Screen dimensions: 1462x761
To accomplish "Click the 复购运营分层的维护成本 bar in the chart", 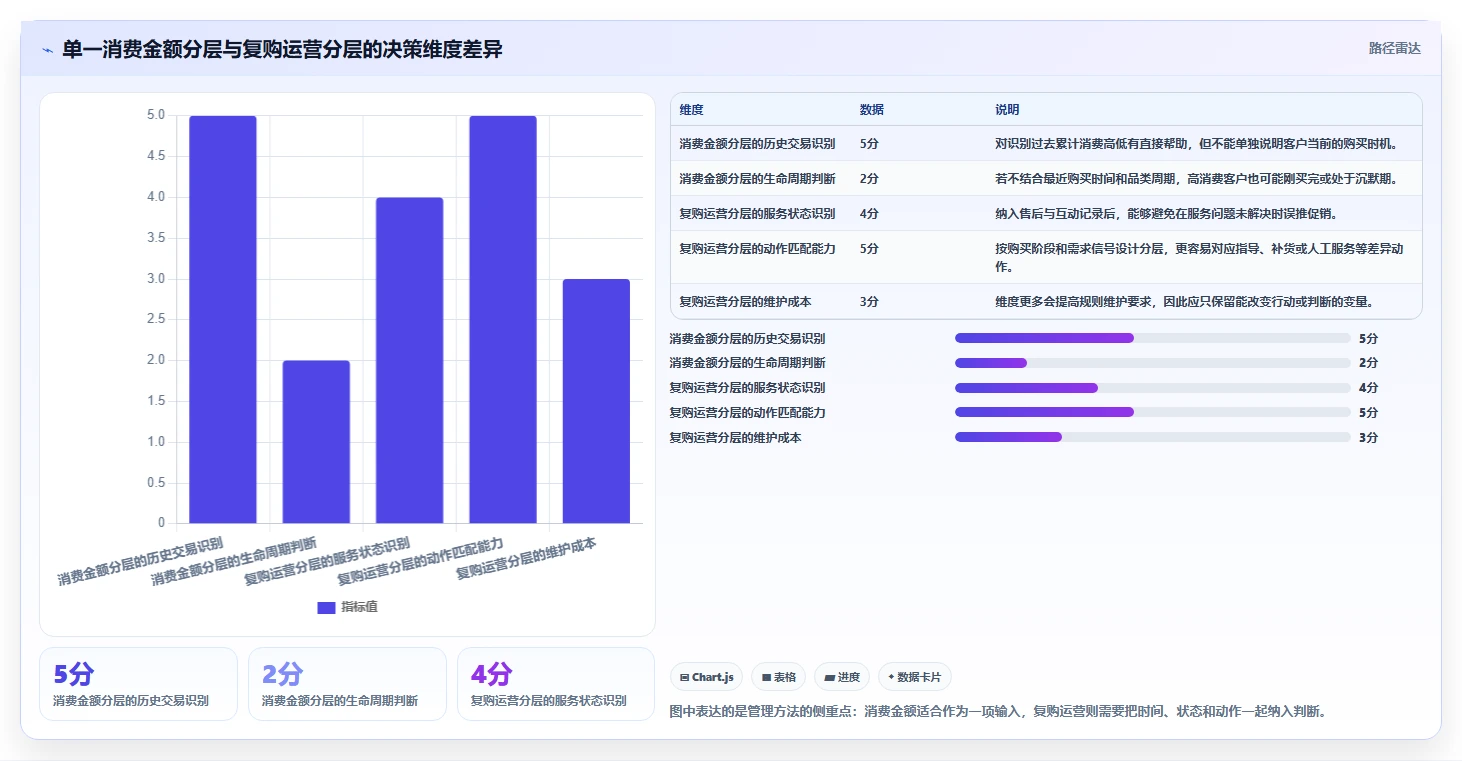I will (596, 401).
